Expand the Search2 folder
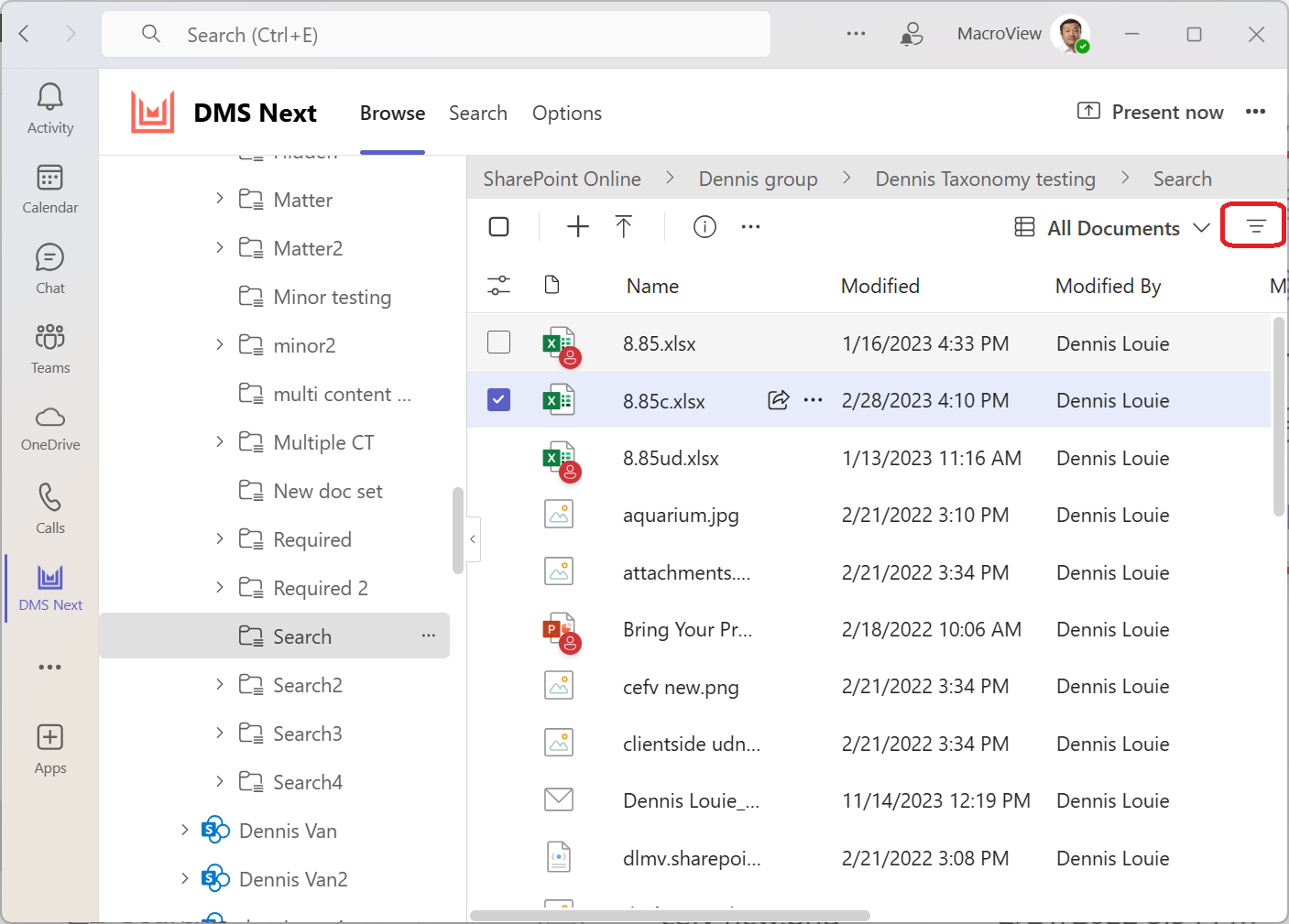 click(x=219, y=684)
